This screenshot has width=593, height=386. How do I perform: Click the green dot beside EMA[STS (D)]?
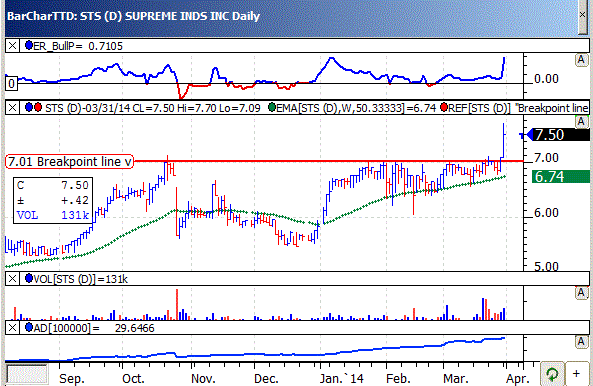[x=272, y=107]
